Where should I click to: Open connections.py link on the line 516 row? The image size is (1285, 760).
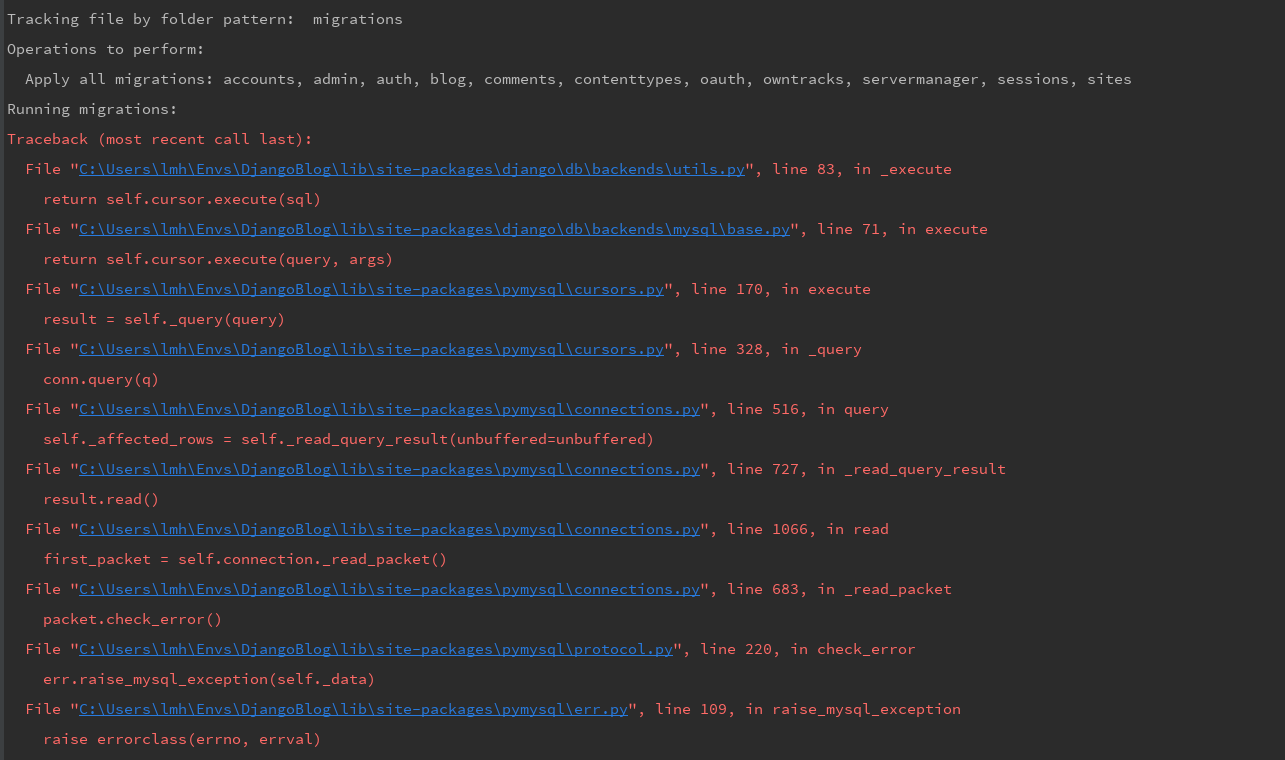tap(390, 409)
